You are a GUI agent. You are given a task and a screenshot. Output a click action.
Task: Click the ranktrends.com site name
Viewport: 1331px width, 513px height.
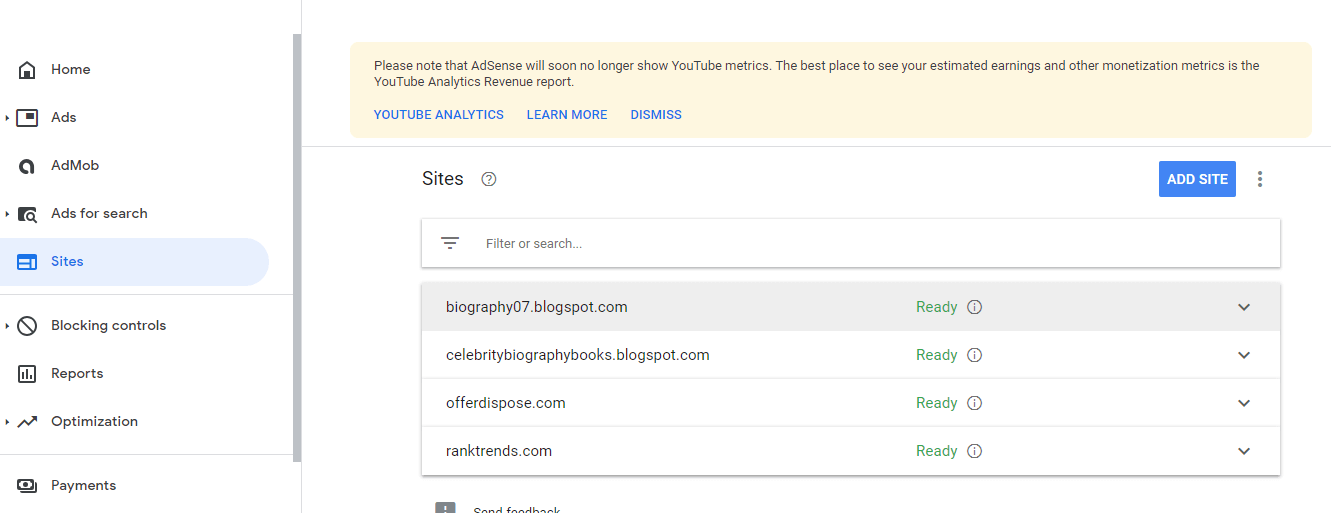tap(499, 451)
